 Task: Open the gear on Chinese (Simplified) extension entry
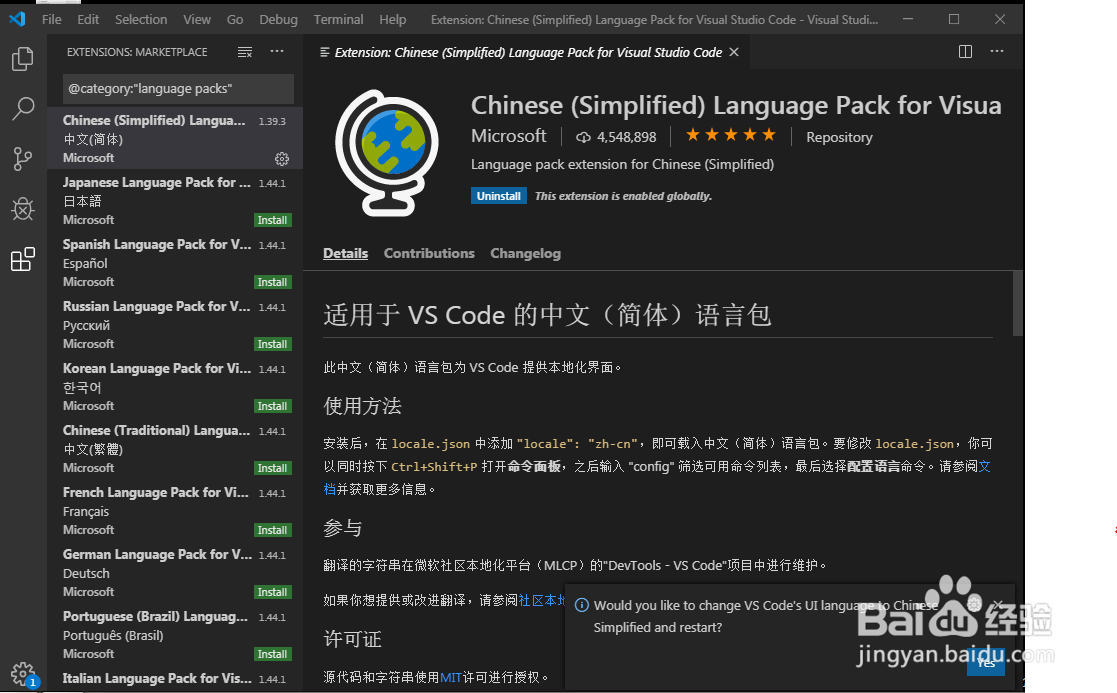[281, 158]
